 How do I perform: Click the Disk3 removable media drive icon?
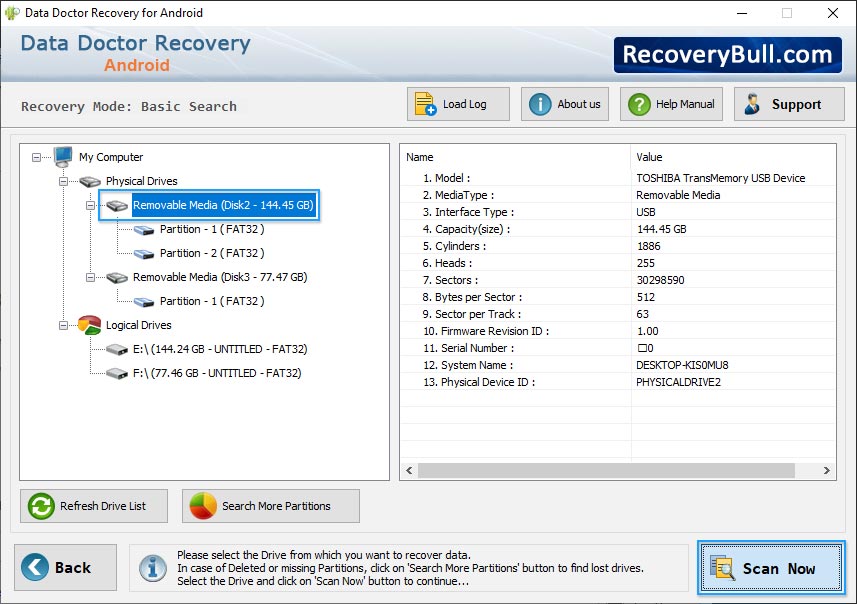pyautogui.click(x=117, y=278)
